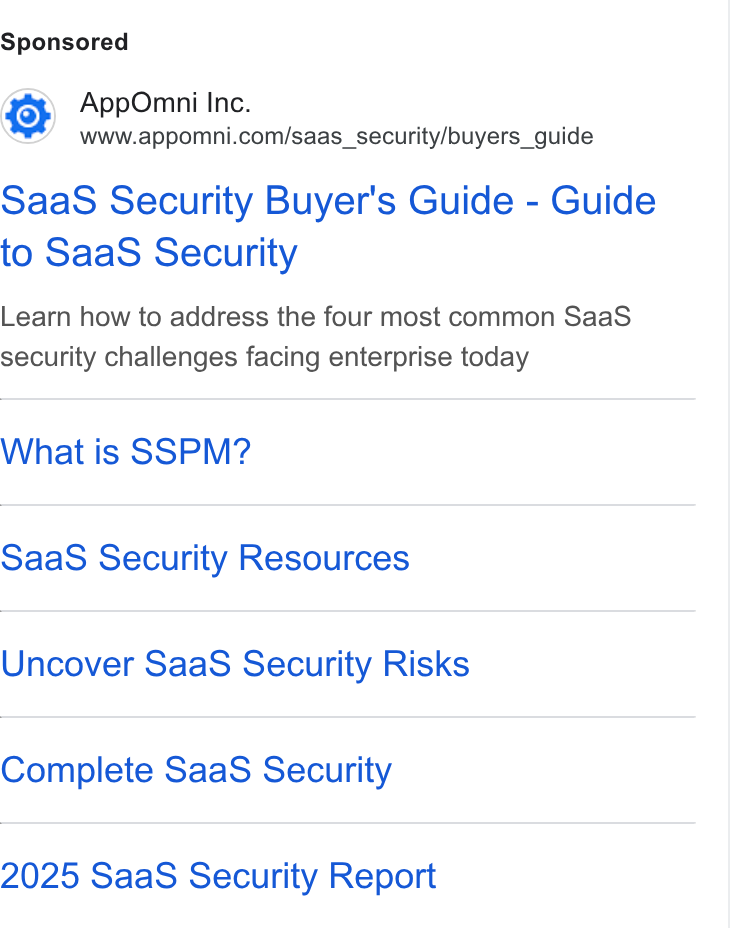
Task: View the 2025 SaaS Security Report
Action: pyautogui.click(x=218, y=876)
